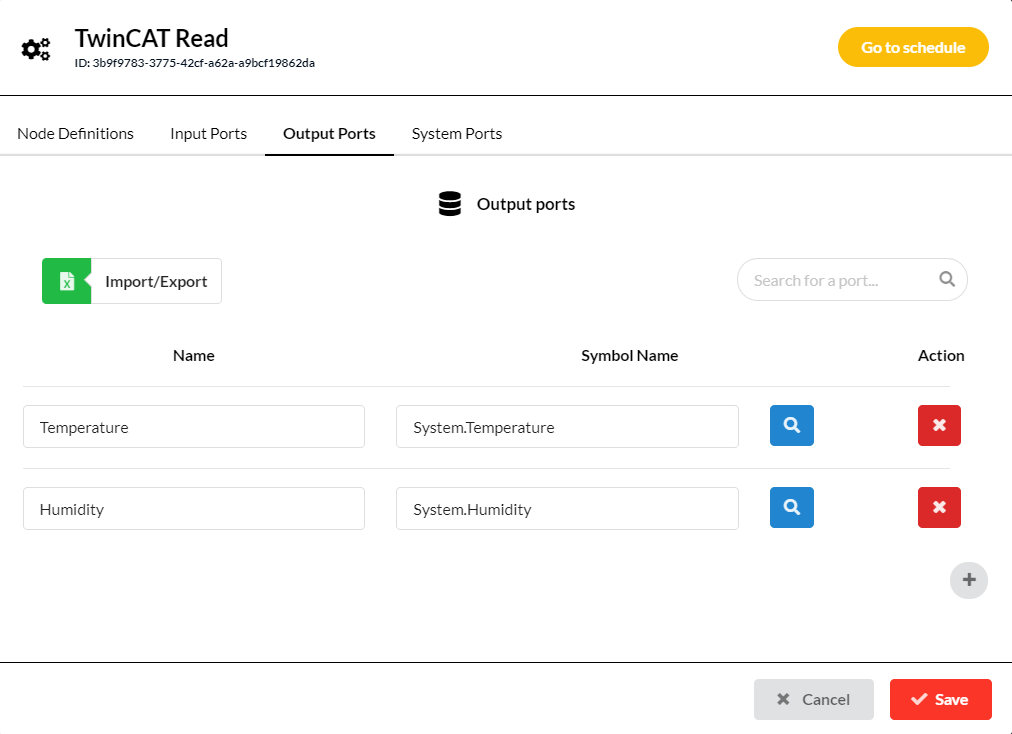Focus the Search for a port field
The image size is (1012, 734).
[x=852, y=280]
